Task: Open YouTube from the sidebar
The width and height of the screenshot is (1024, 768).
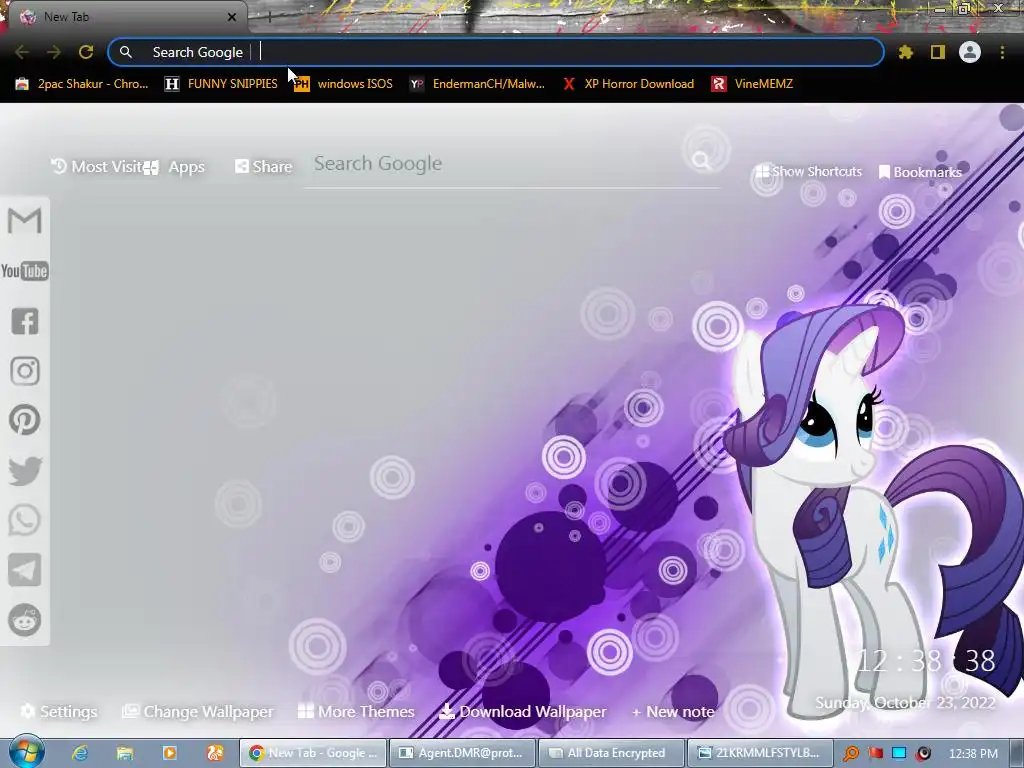Action: tap(25, 271)
